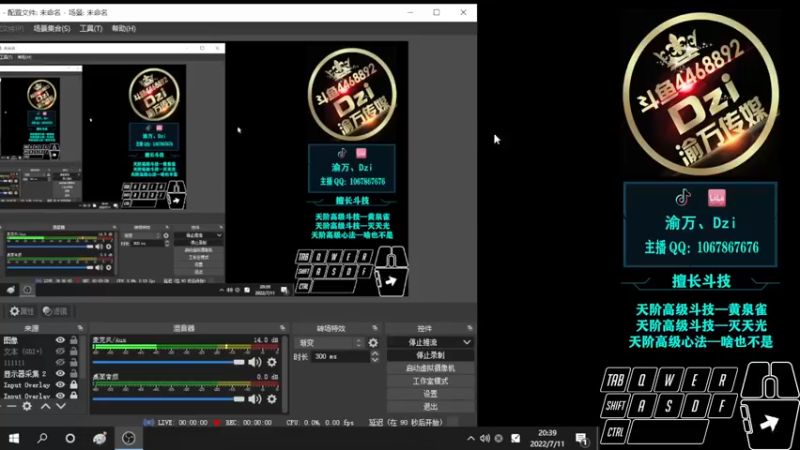800x450 pixels.
Task: Hide the 图像 source
Action: click(60, 340)
